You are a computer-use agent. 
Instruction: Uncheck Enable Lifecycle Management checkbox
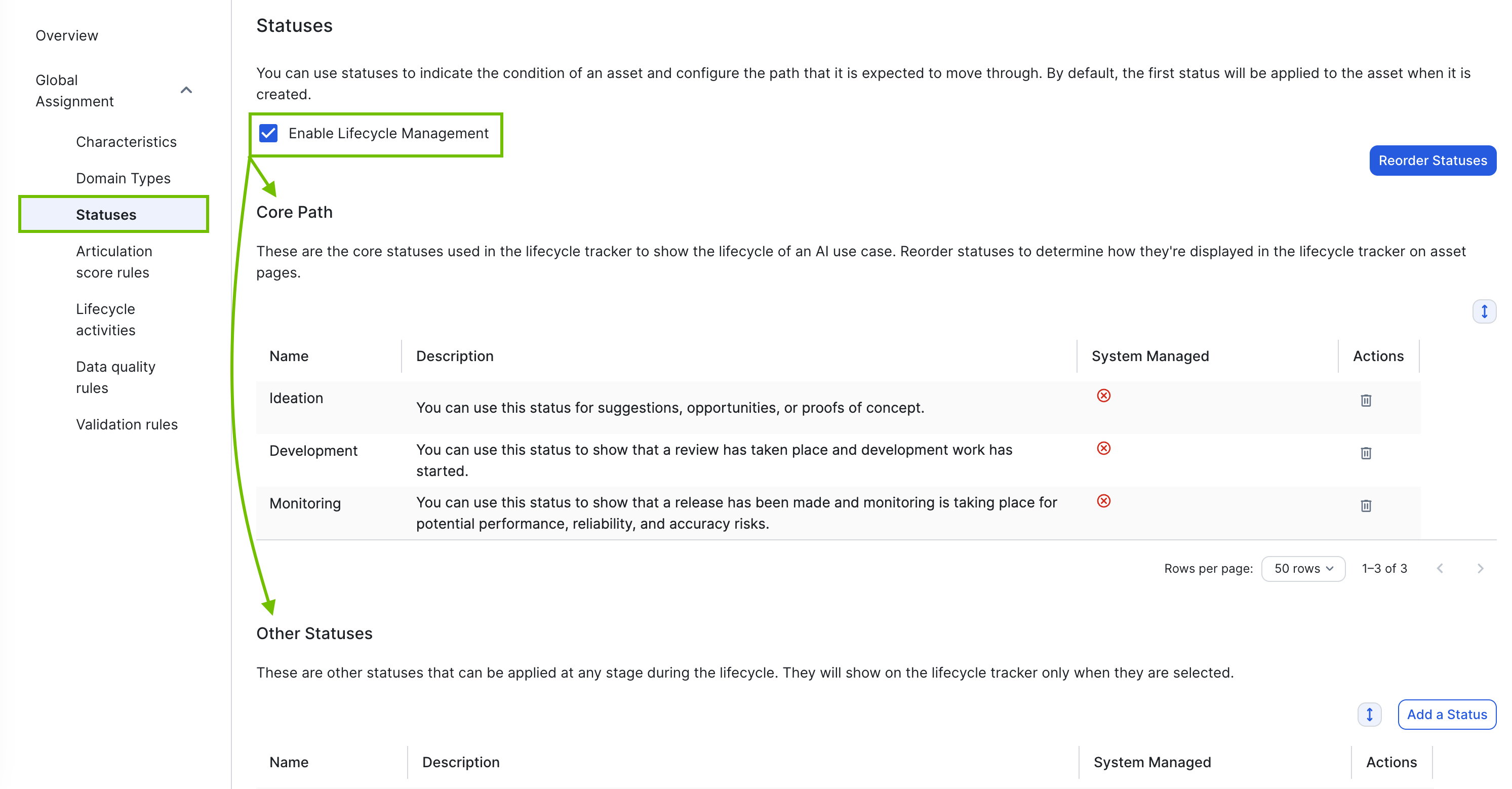click(269, 133)
